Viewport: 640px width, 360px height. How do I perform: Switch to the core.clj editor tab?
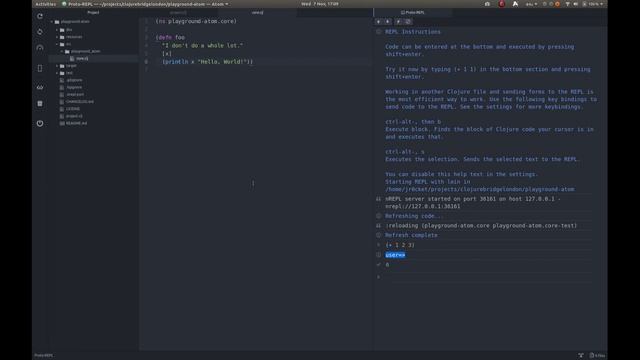(x=257, y=13)
